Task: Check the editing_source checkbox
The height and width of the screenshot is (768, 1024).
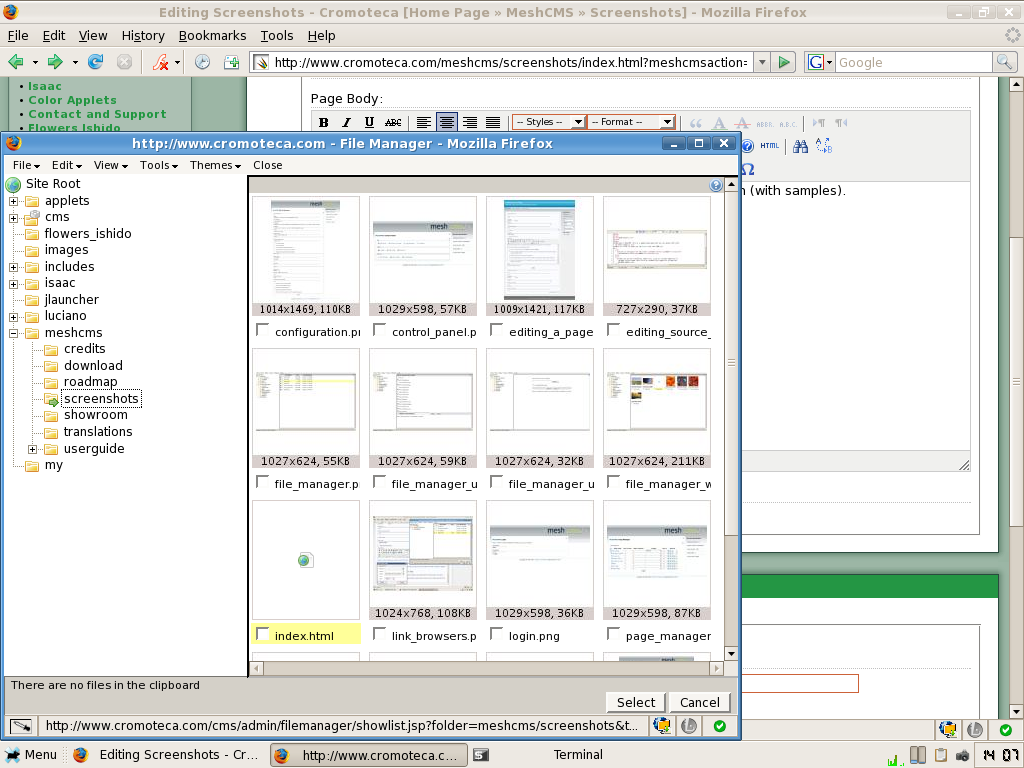Action: coord(613,330)
